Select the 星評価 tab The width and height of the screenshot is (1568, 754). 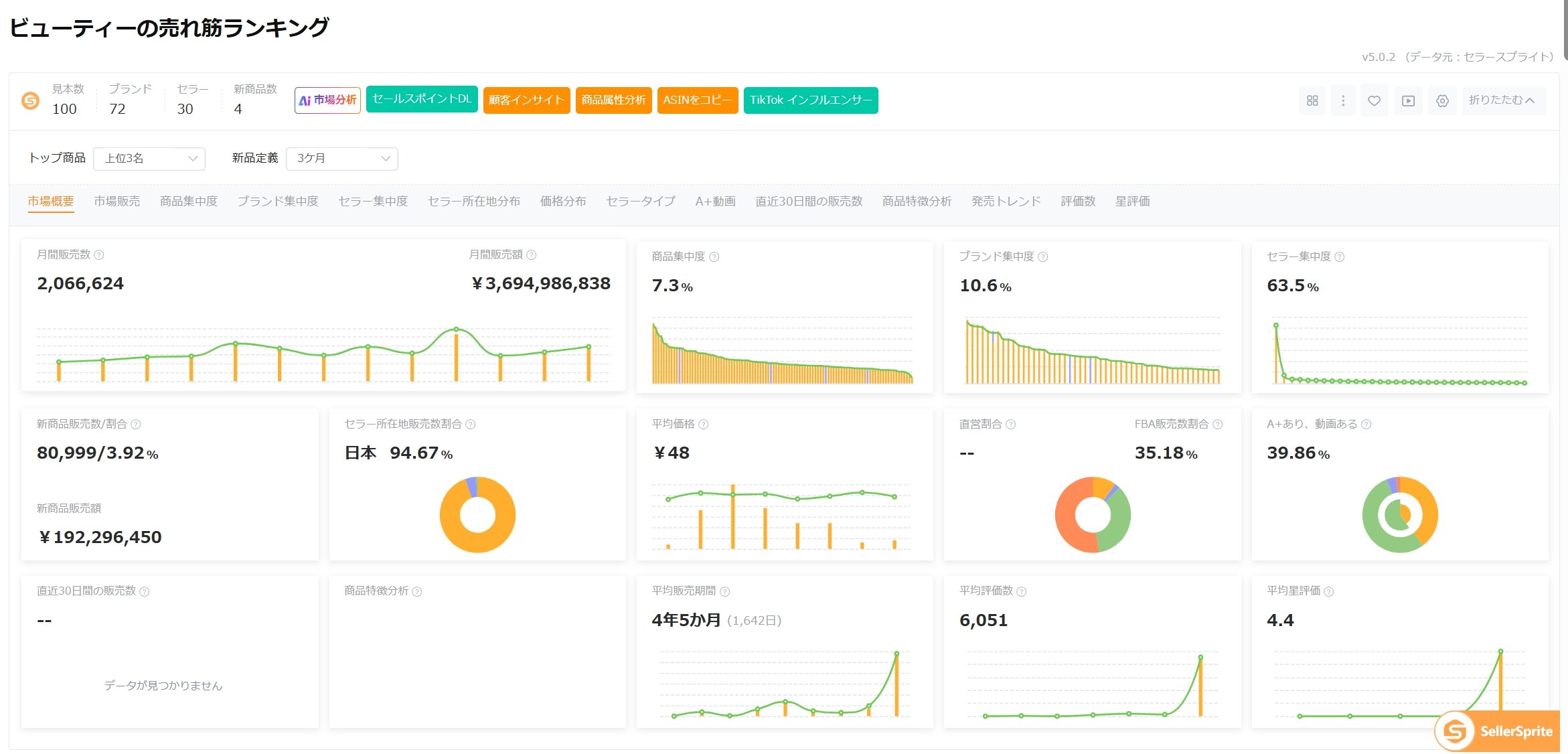[x=1133, y=202]
